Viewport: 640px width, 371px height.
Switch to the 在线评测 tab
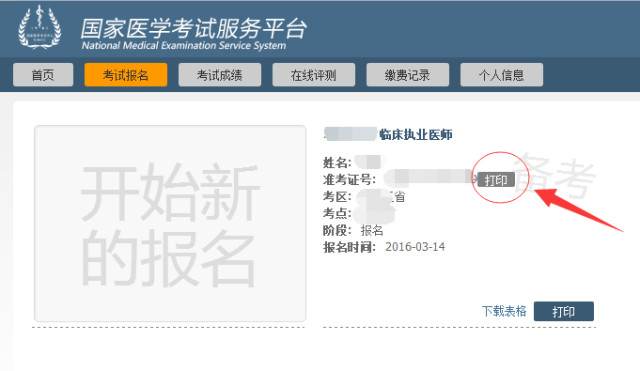(313, 75)
